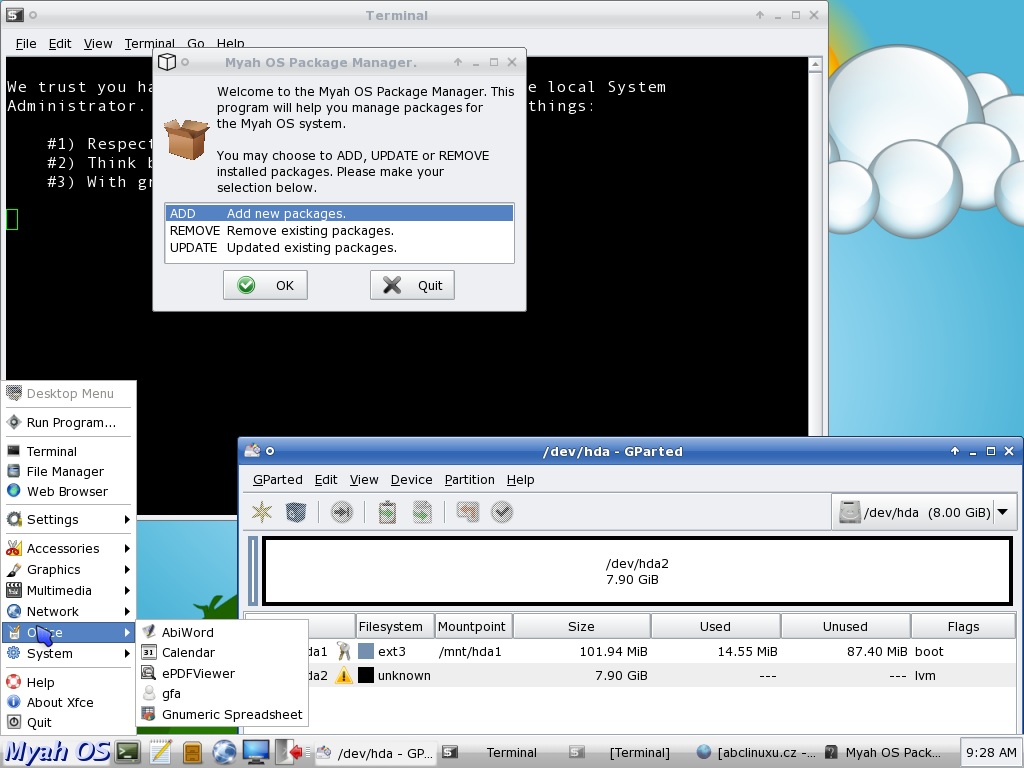Click the Paste partition icon in GParted toolbar
The image size is (1024, 768).
point(422,512)
